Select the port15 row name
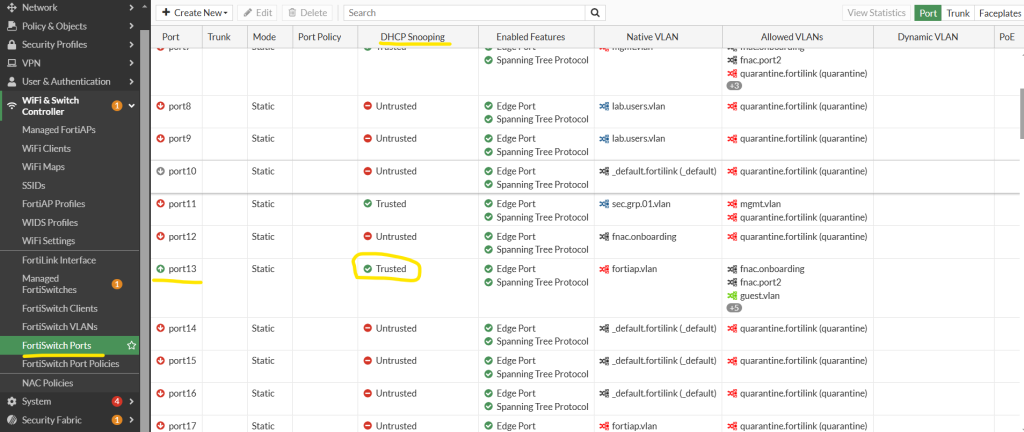Viewport: 1024px width, 432px height. [182, 361]
